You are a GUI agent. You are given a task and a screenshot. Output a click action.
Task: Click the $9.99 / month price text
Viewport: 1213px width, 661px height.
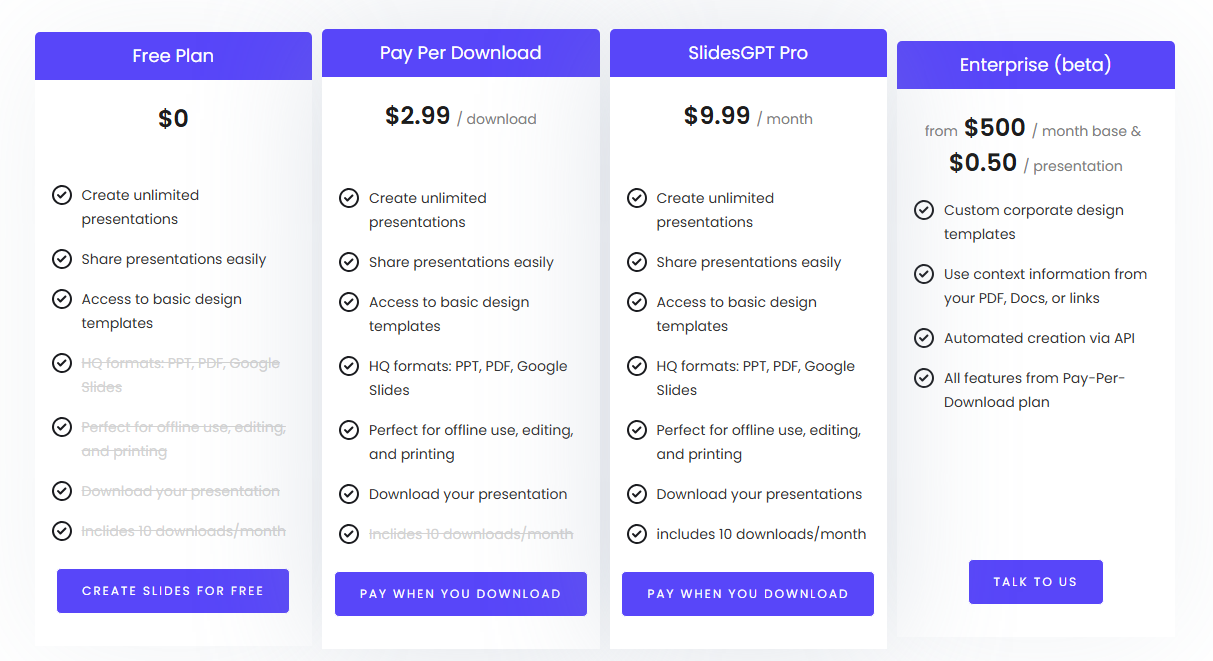point(748,116)
